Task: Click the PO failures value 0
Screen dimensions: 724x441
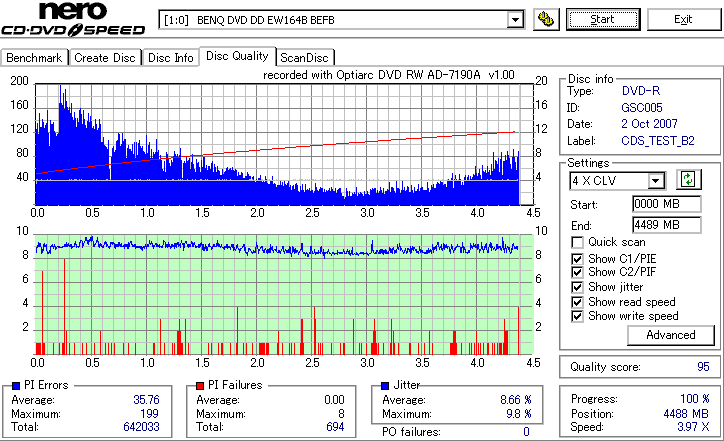Action: [526, 432]
